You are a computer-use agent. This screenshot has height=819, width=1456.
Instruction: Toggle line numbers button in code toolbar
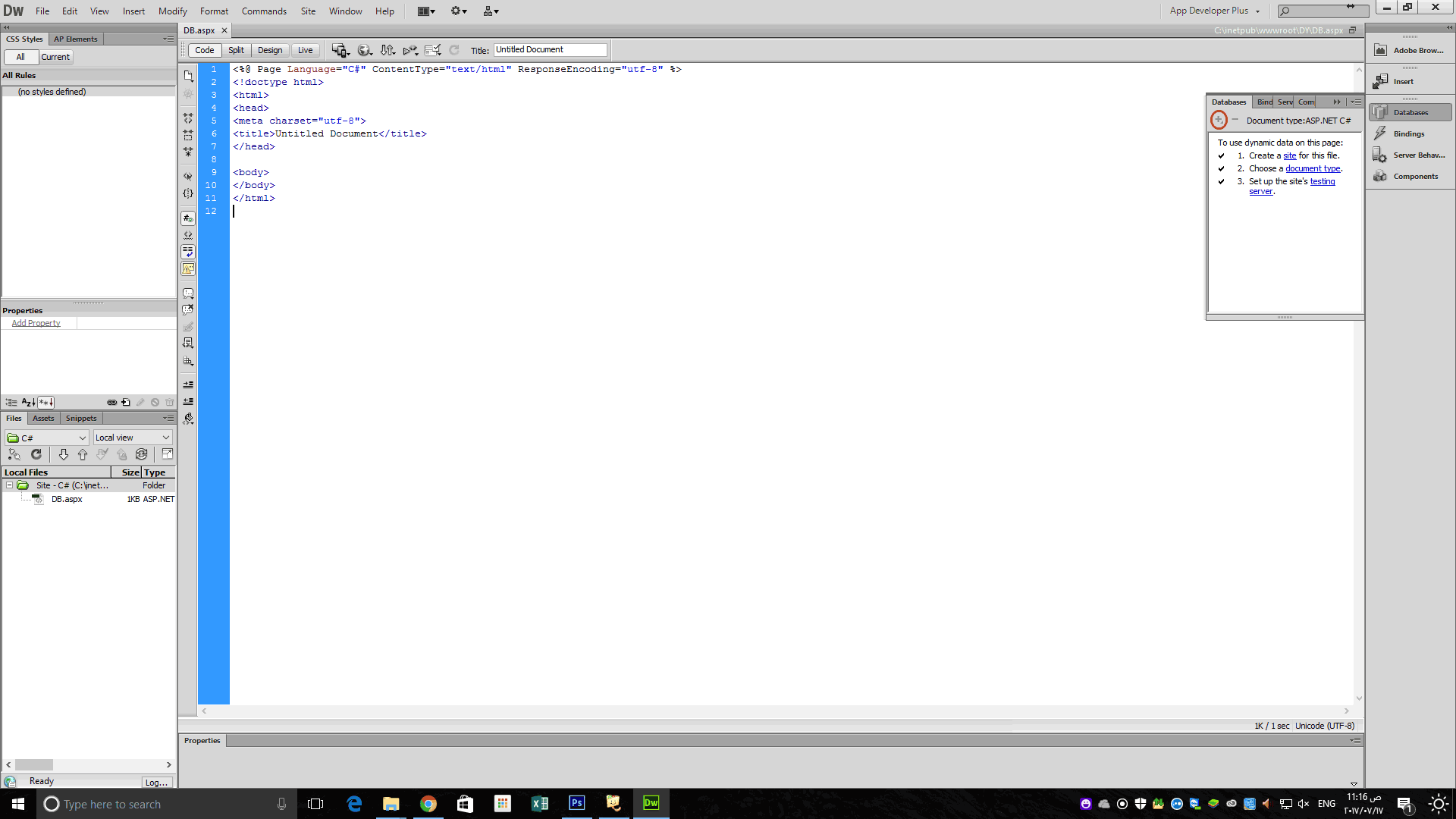188,218
